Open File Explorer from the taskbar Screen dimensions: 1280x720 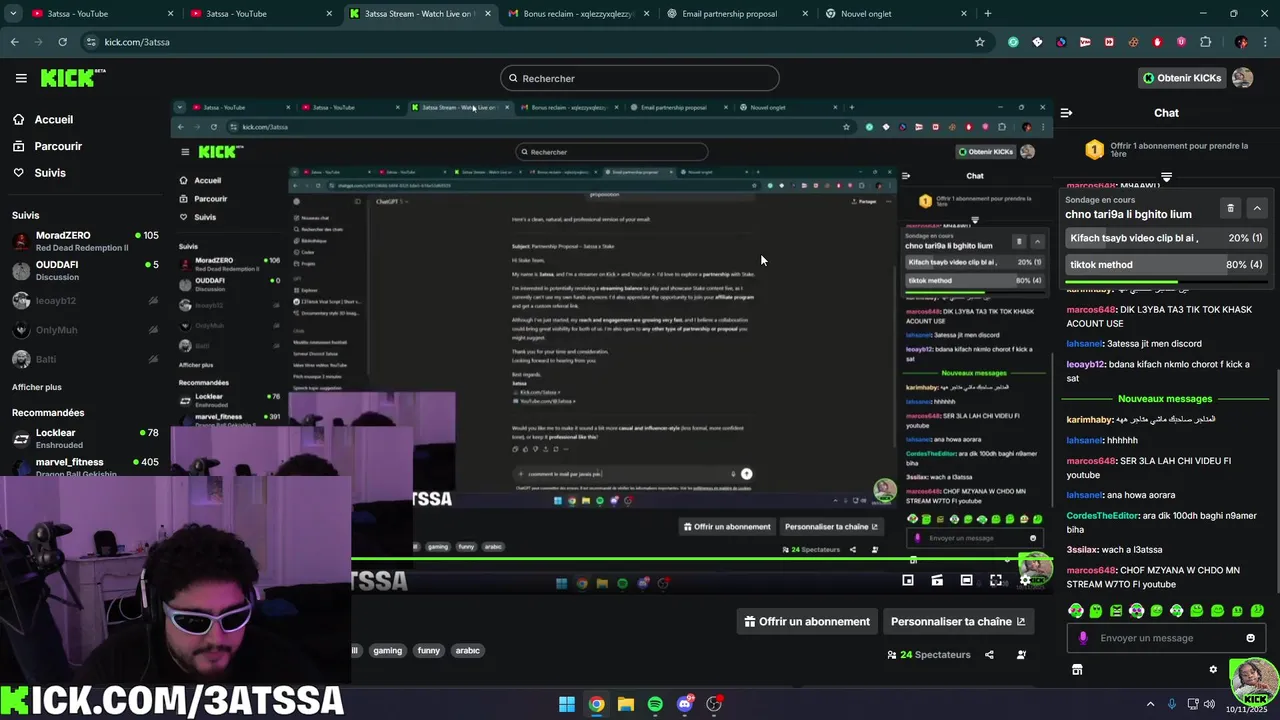pyautogui.click(x=626, y=704)
